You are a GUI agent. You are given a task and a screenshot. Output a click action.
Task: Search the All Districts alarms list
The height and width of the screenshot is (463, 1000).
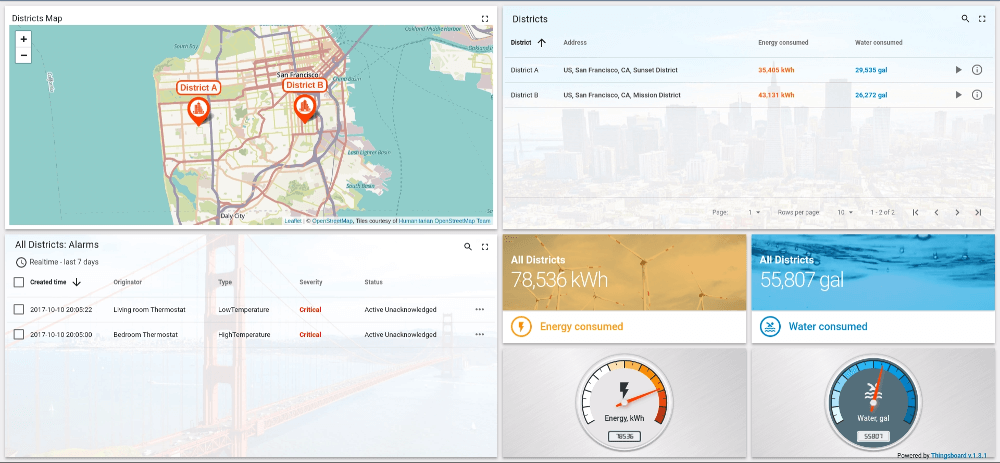(x=467, y=246)
